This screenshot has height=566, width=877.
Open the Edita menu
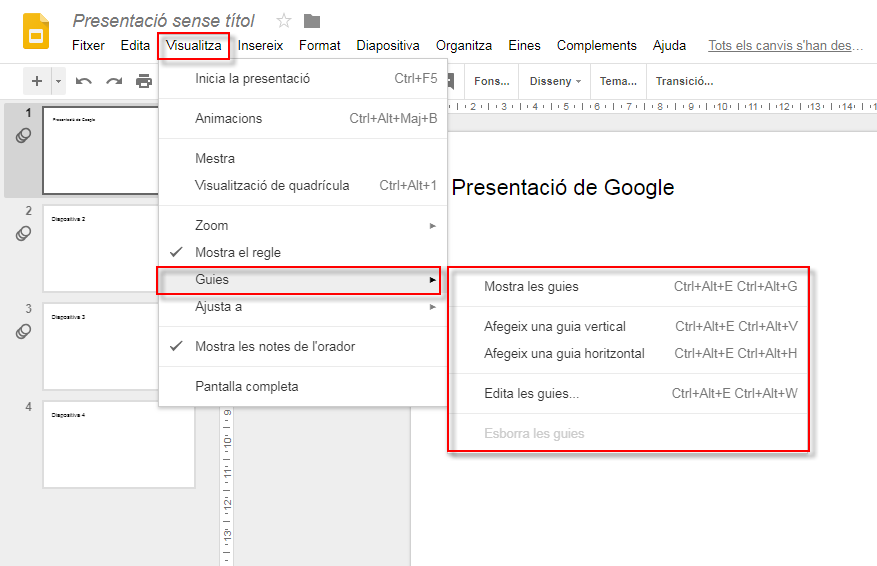(135, 45)
